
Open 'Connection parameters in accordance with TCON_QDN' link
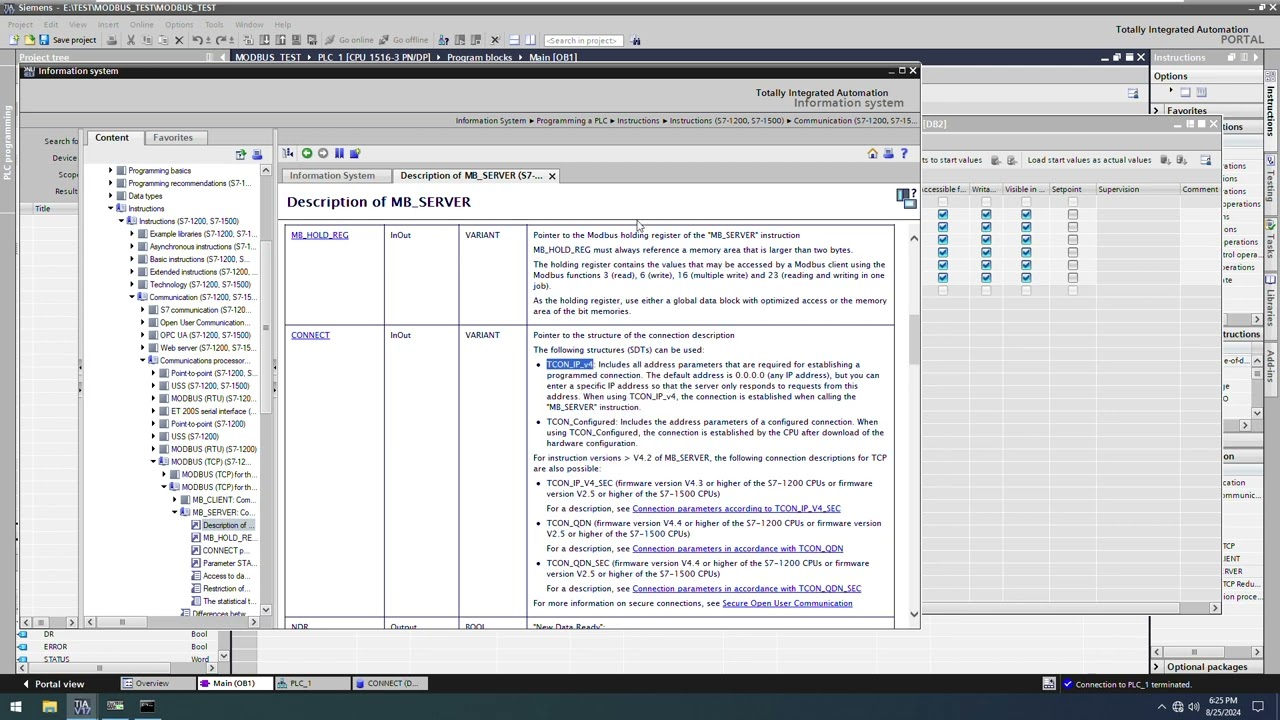click(x=737, y=549)
